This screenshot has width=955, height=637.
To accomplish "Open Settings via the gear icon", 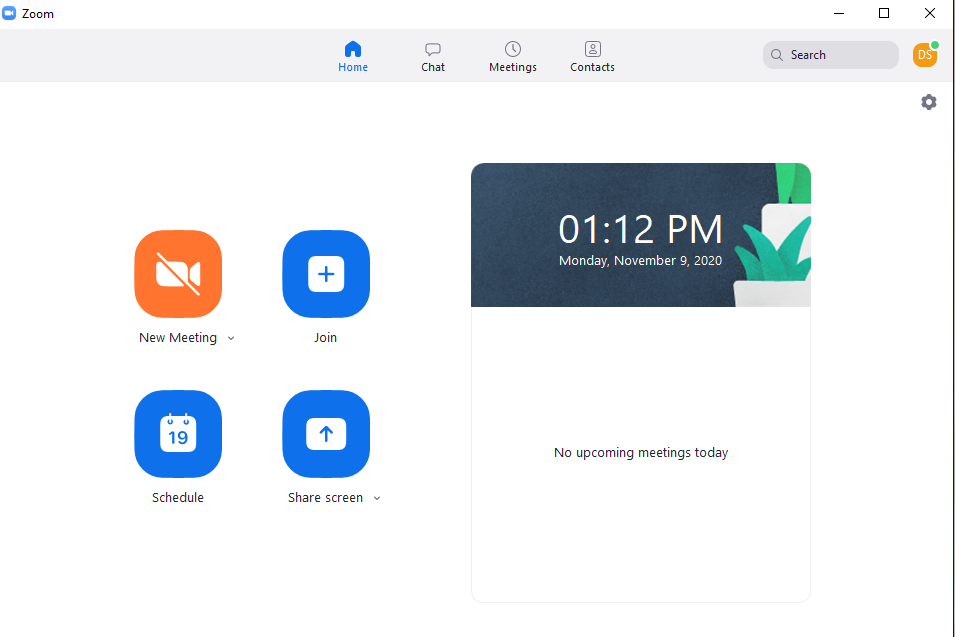I will point(929,102).
